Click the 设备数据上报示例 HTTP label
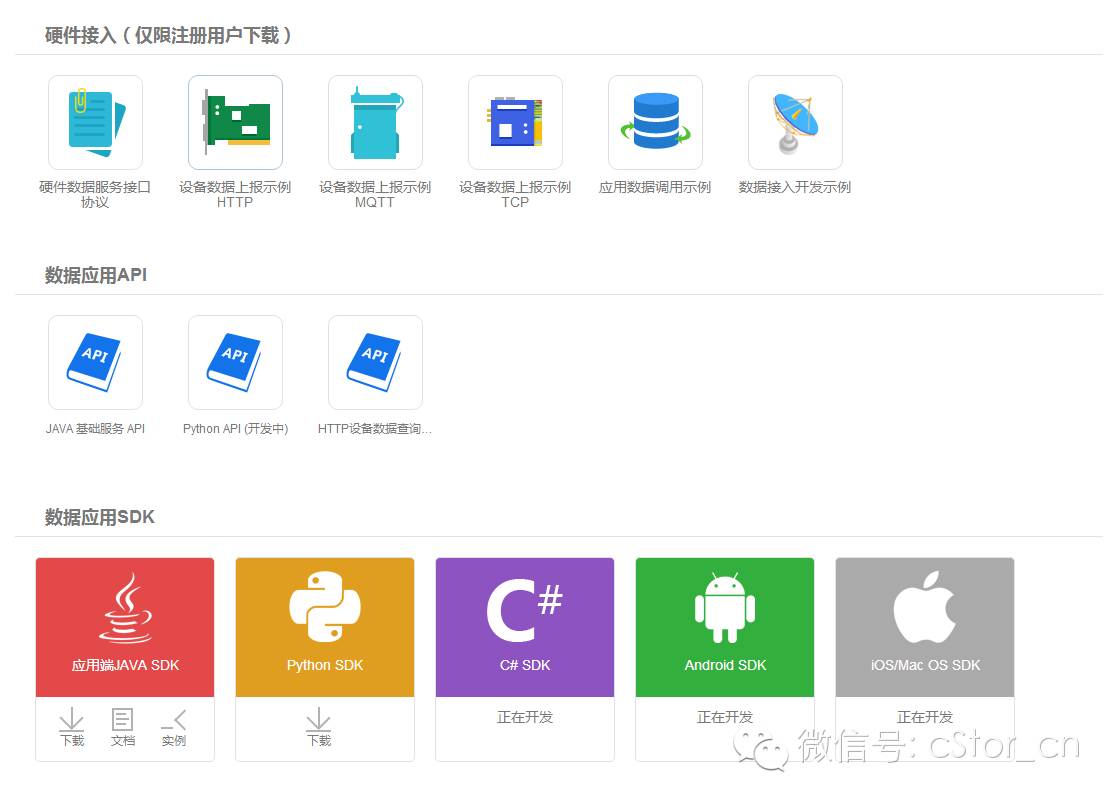1118x804 pixels. pyautogui.click(x=235, y=195)
